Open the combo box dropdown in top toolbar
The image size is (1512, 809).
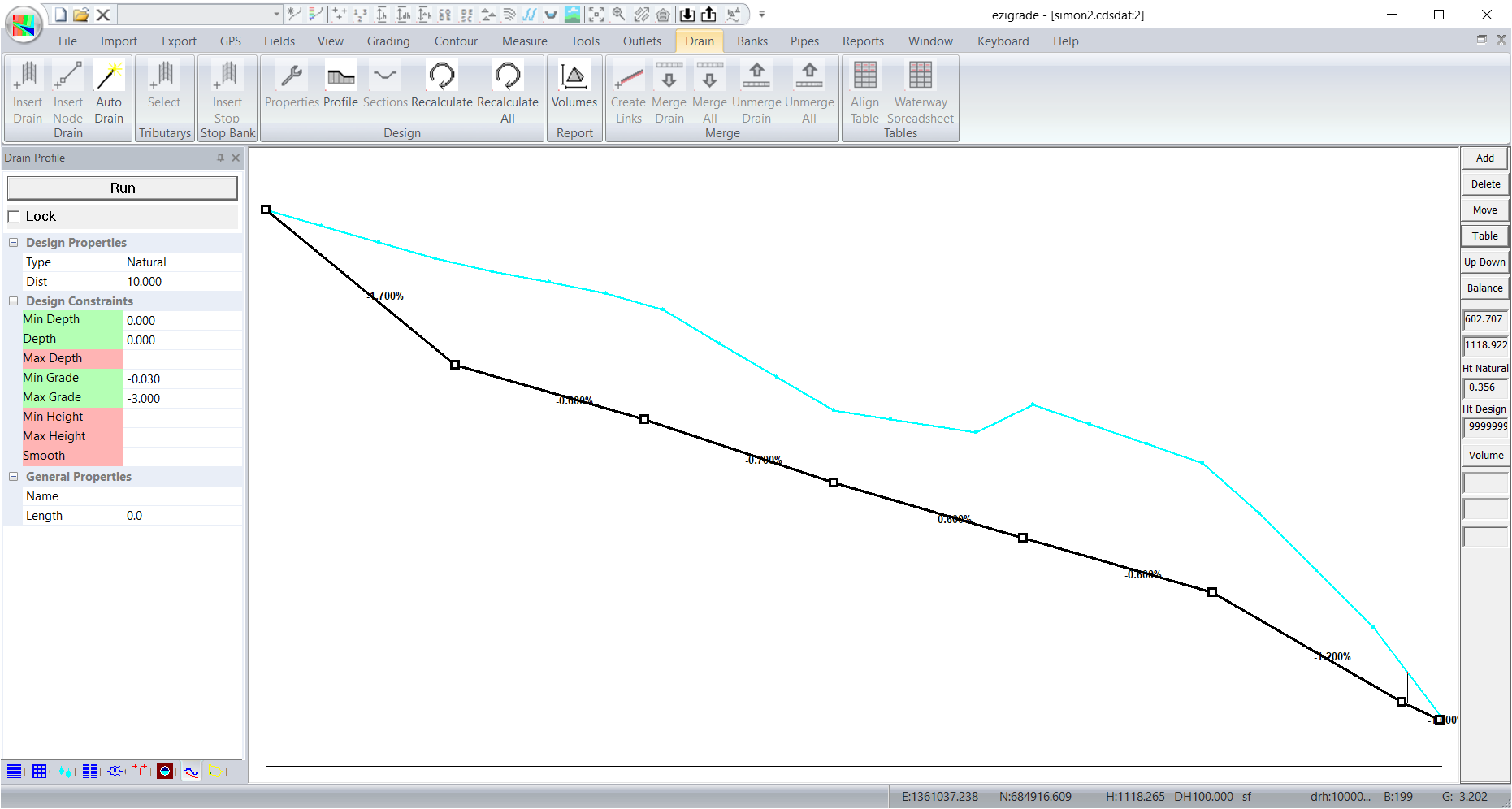pyautogui.click(x=276, y=15)
